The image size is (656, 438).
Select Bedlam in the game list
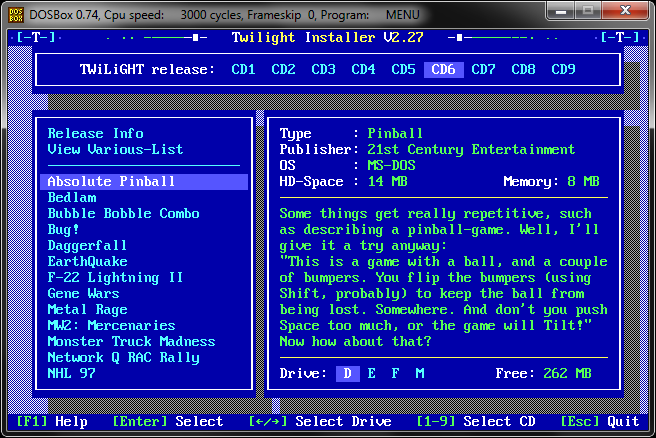(x=72, y=197)
